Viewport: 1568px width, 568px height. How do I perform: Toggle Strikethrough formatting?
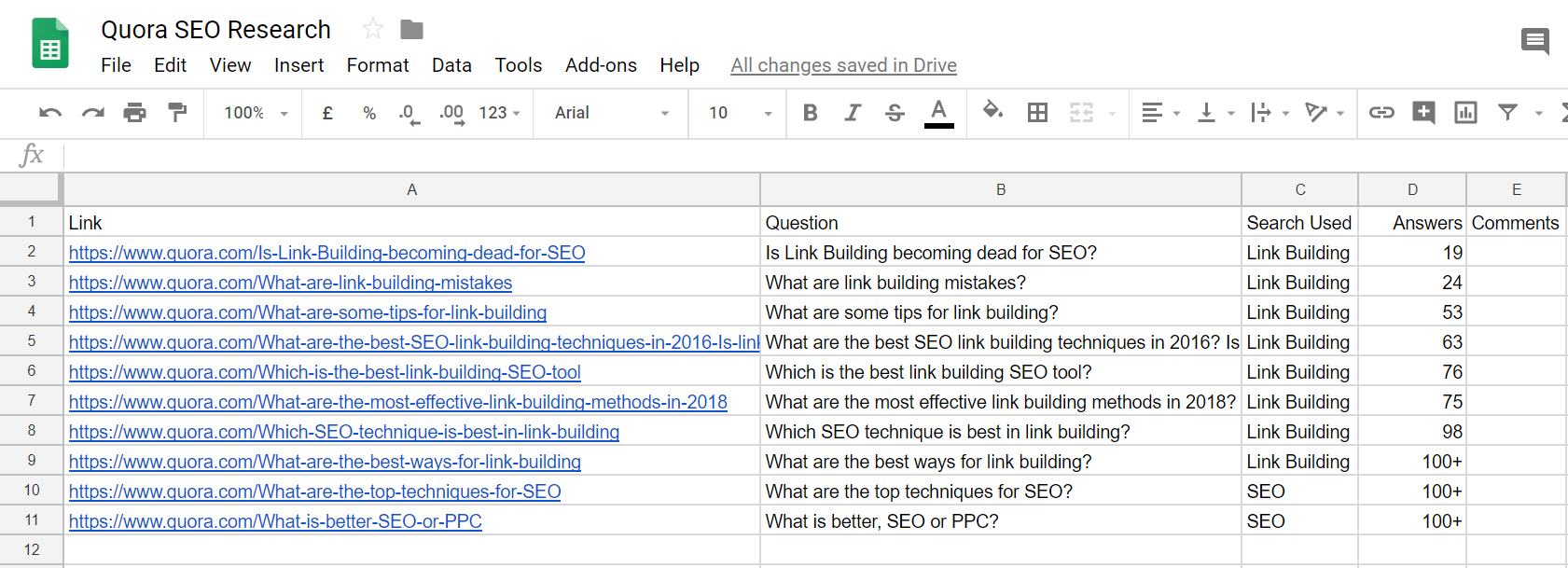coord(895,113)
